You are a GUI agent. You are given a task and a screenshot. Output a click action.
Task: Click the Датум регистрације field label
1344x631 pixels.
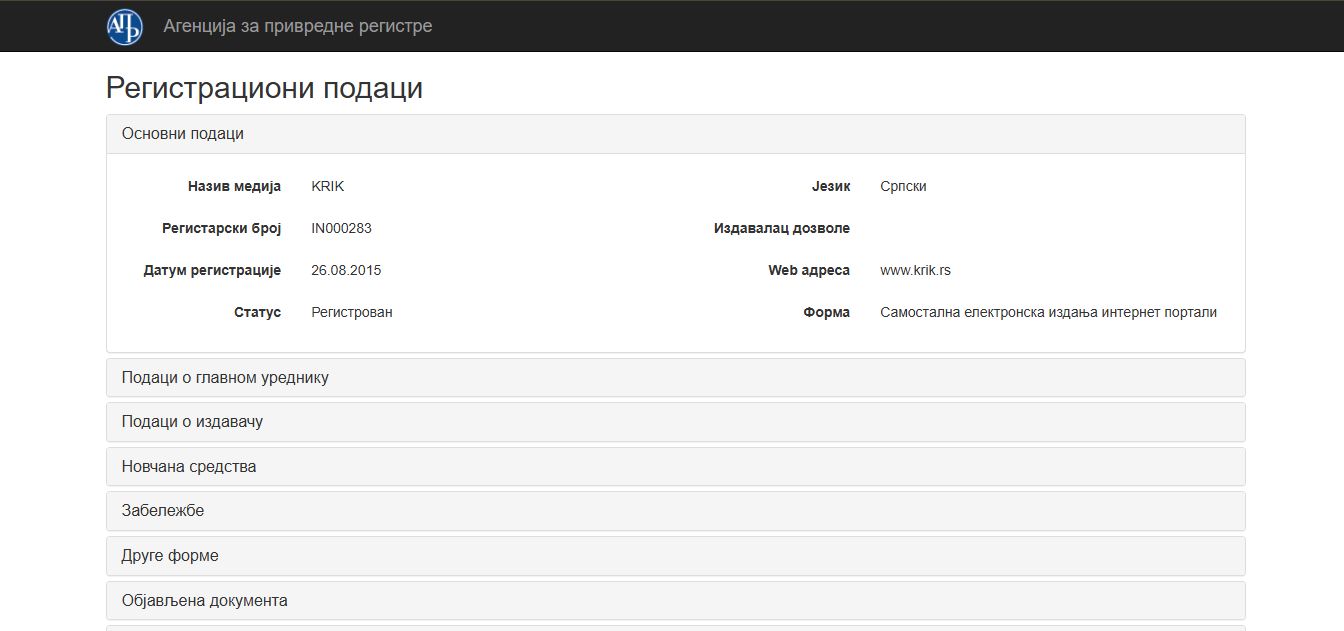tap(212, 271)
